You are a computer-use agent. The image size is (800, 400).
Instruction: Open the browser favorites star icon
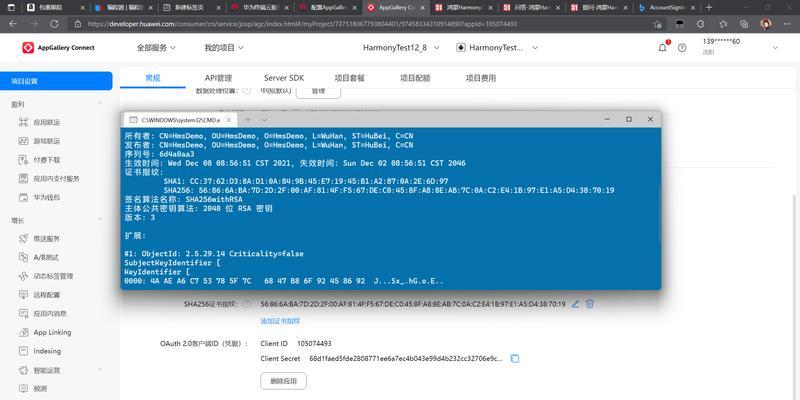(723, 24)
